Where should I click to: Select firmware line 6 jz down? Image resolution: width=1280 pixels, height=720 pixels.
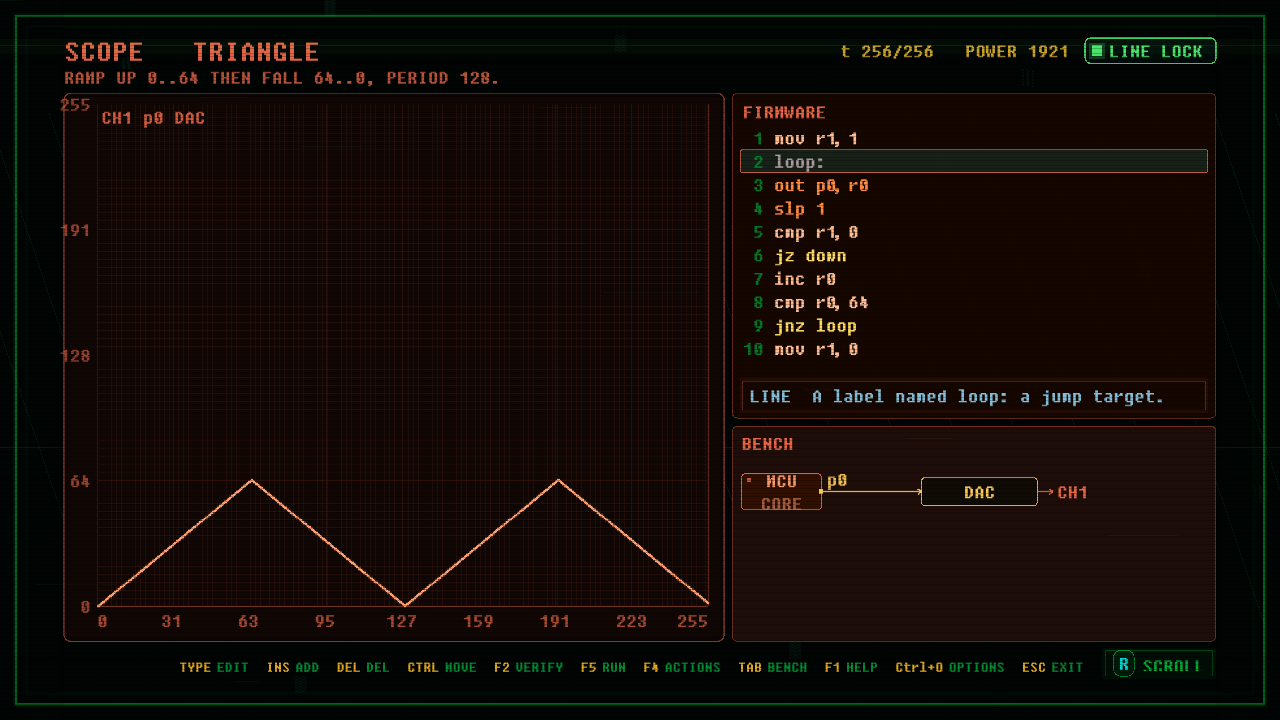(974, 256)
